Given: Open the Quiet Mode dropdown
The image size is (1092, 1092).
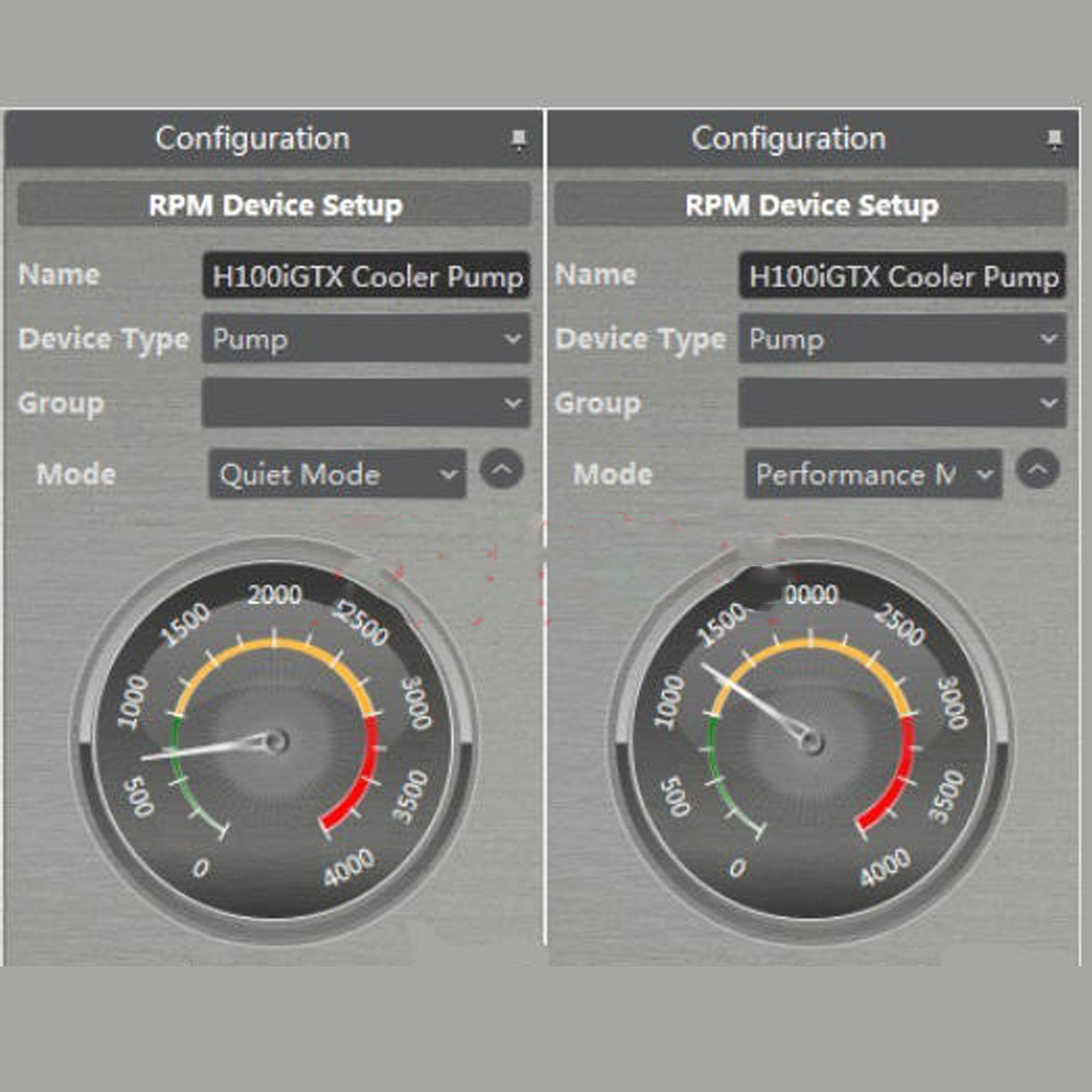Looking at the screenshot, I should coord(338,474).
